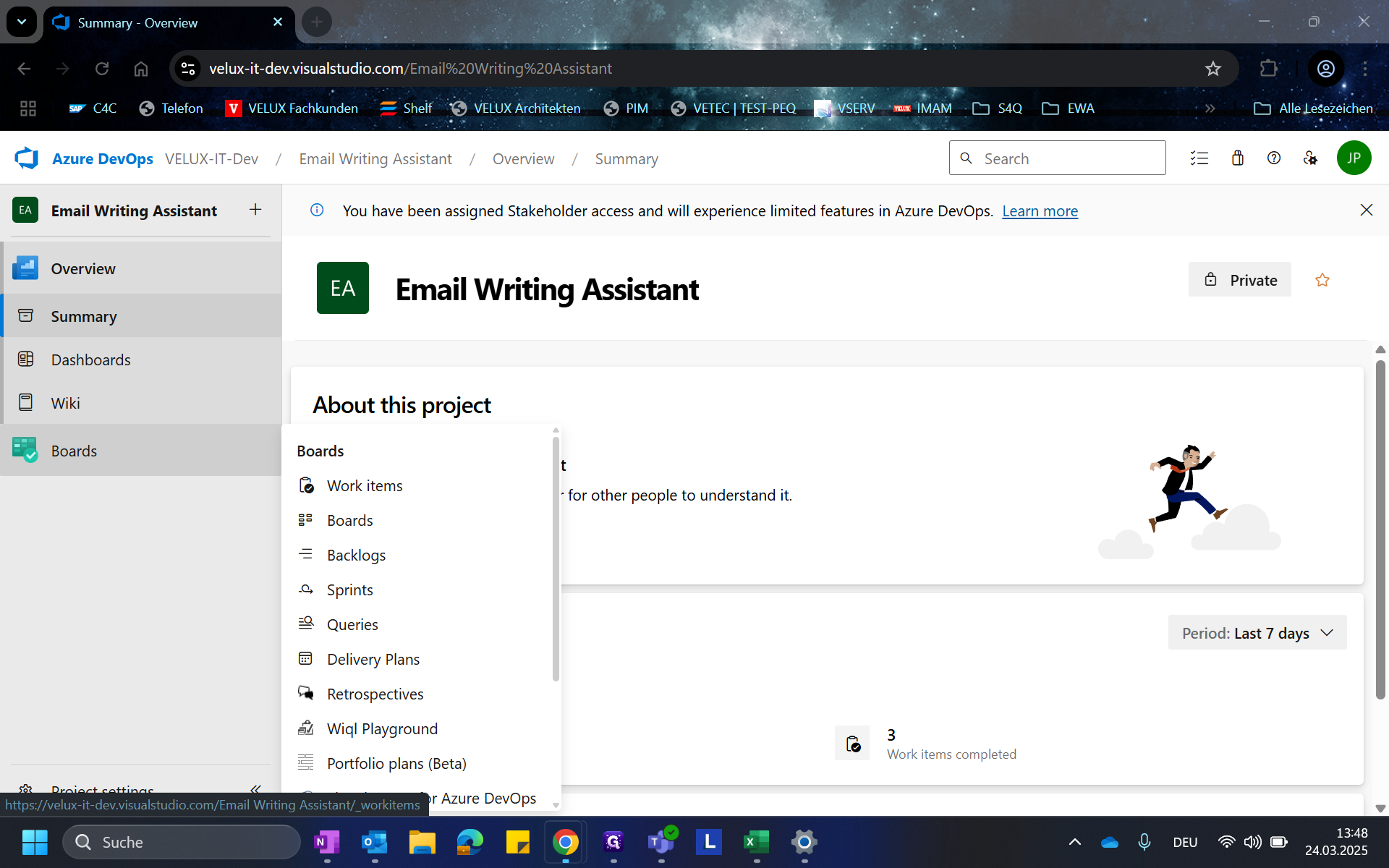Click the Private visibility button

pyautogui.click(x=1239, y=279)
